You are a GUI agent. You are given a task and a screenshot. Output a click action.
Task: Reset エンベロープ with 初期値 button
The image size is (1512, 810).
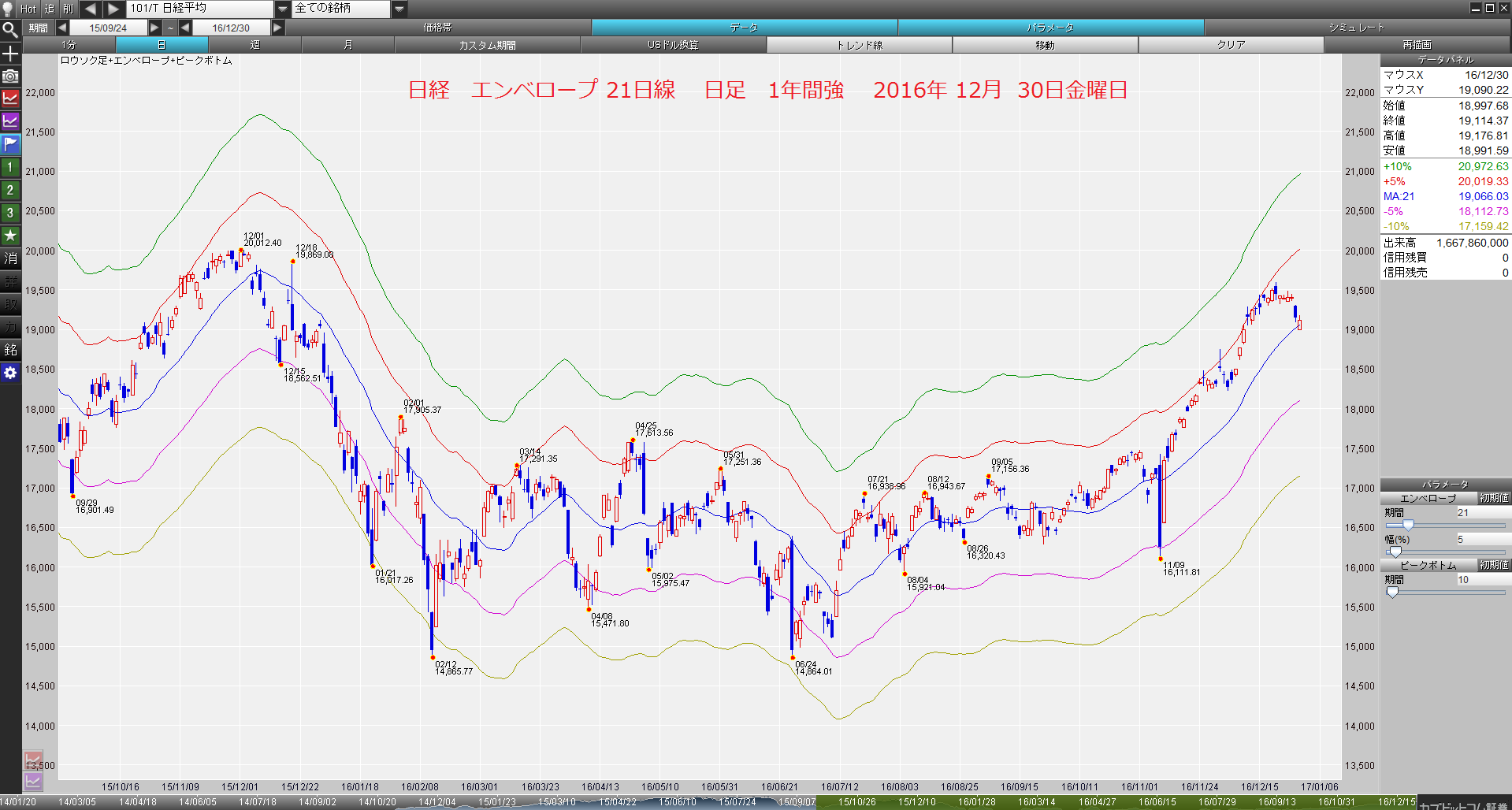pos(1494,498)
